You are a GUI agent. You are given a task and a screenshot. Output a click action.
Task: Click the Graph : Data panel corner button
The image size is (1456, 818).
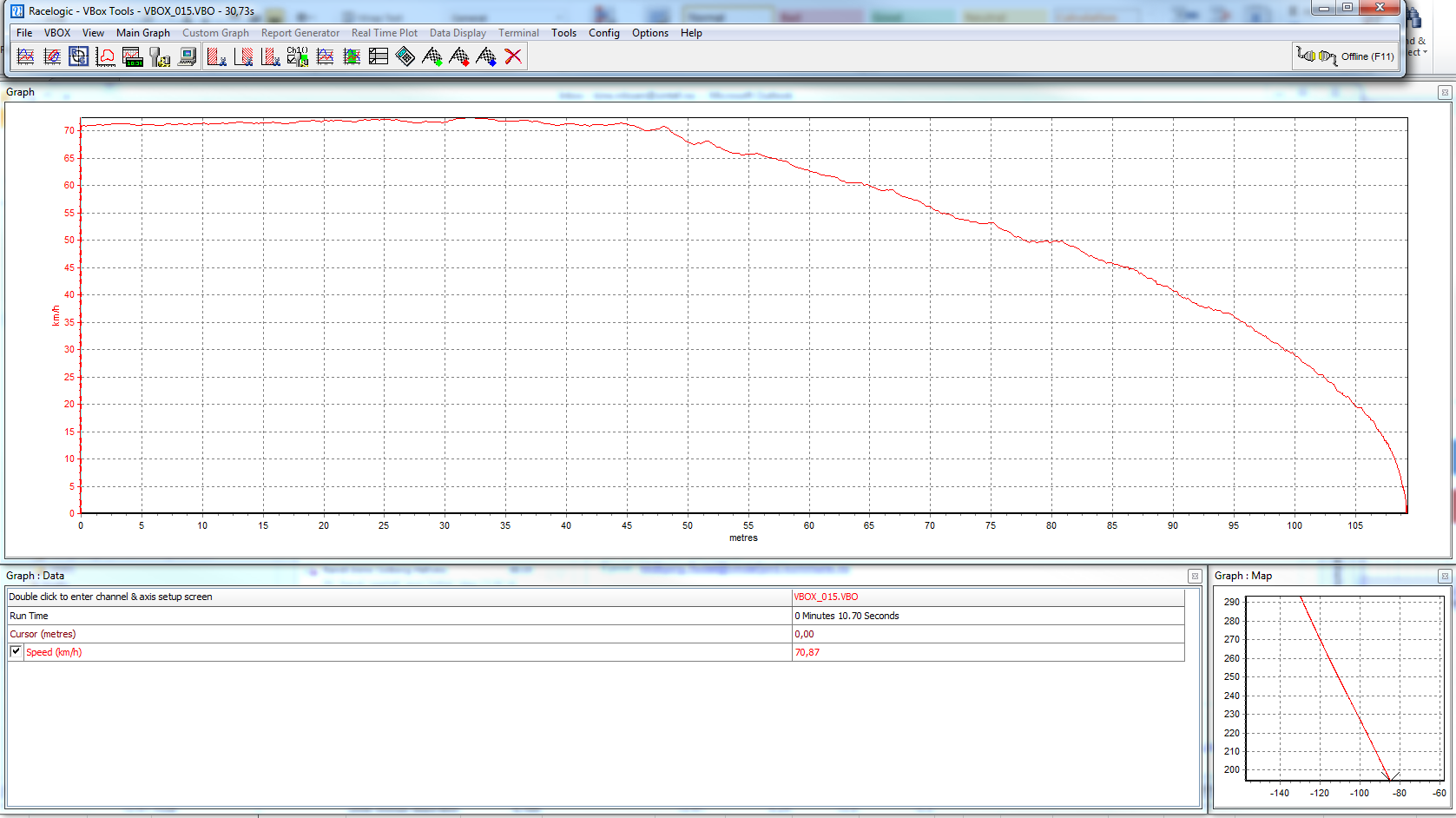[x=1195, y=576]
